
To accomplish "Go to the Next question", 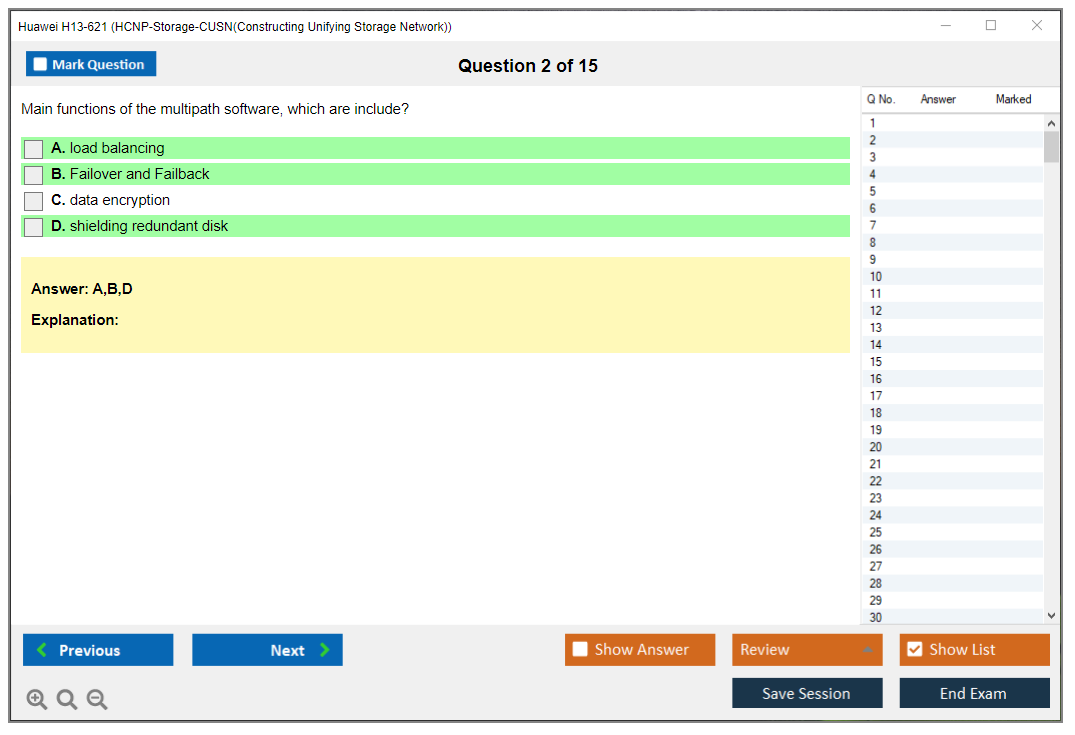I will pos(267,650).
